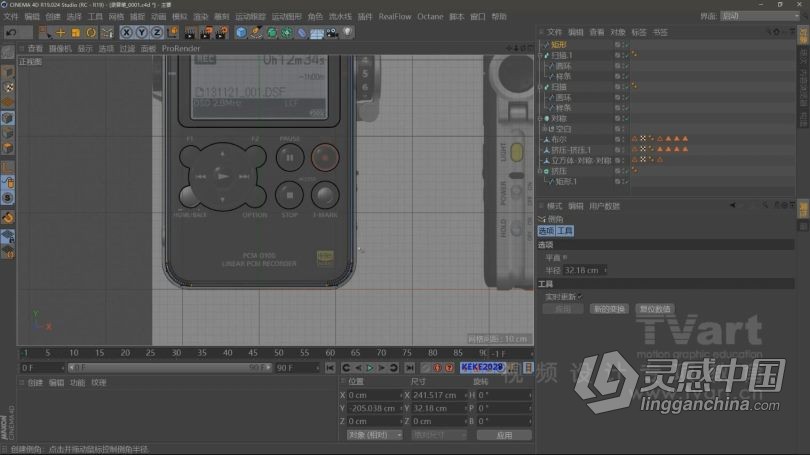Click the timeline range scrub bar
The height and width of the screenshot is (455, 810).
point(170,368)
